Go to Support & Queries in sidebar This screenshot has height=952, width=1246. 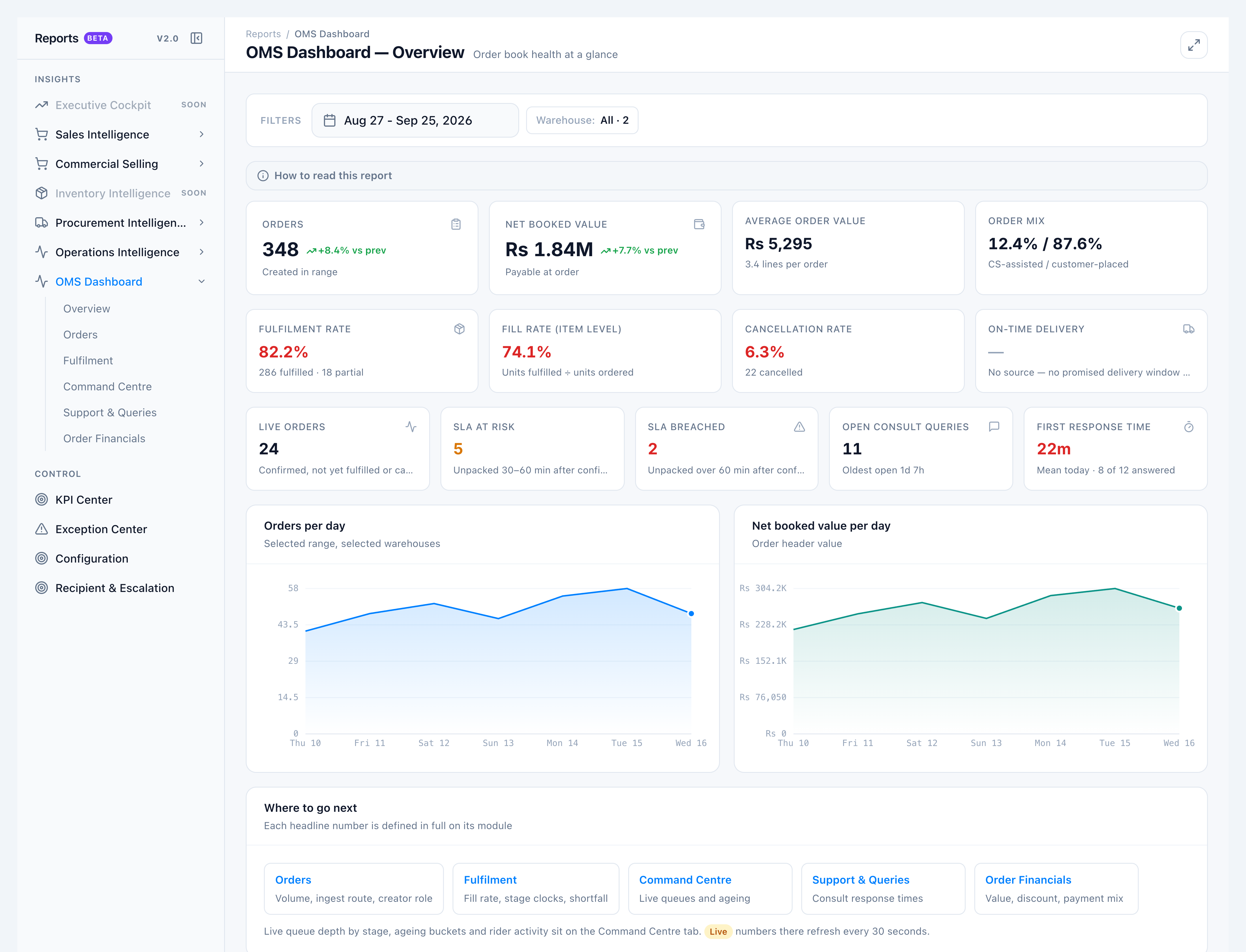pos(110,413)
